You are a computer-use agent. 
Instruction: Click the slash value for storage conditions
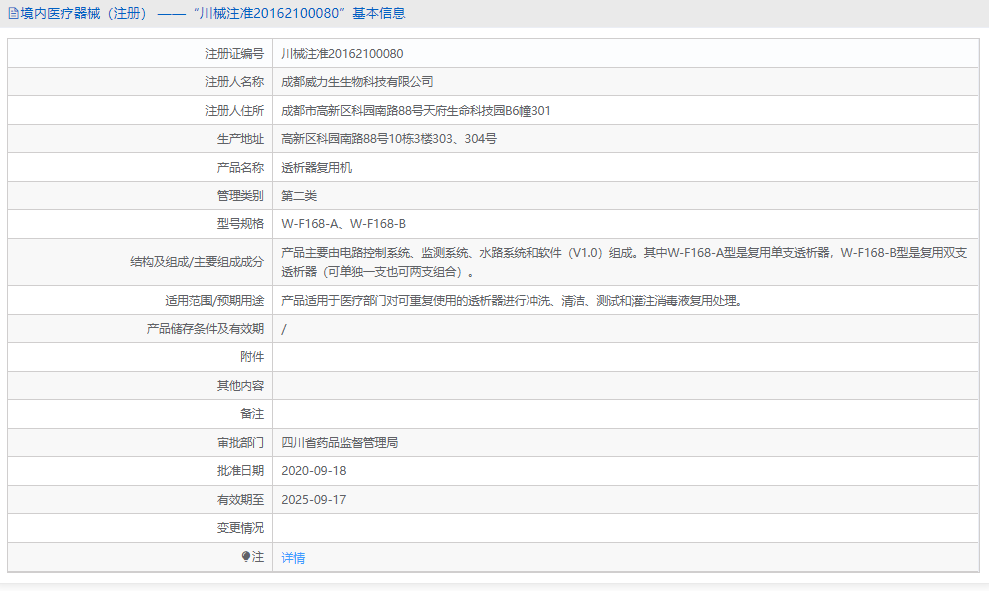(x=284, y=329)
